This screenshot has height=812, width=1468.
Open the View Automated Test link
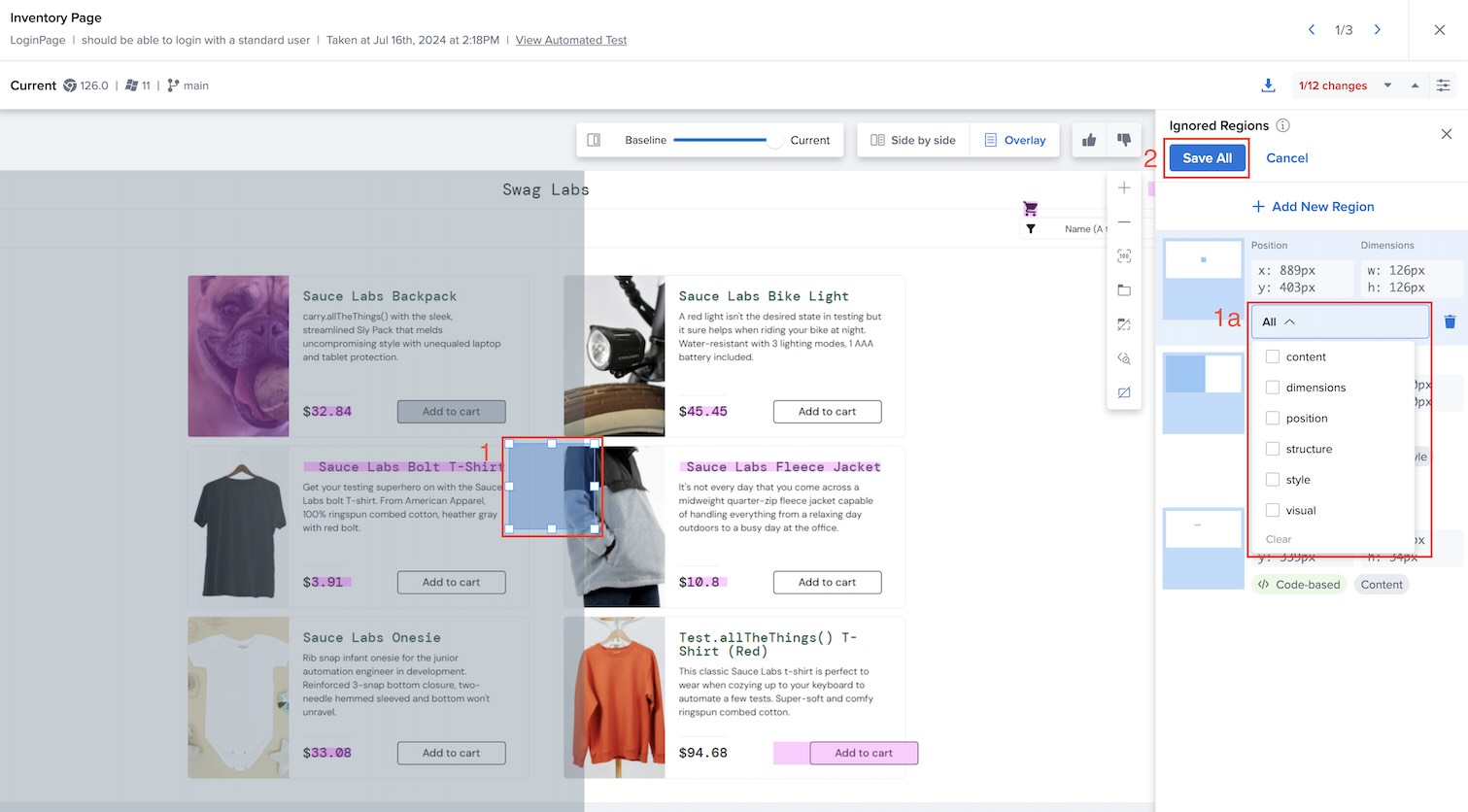(570, 40)
